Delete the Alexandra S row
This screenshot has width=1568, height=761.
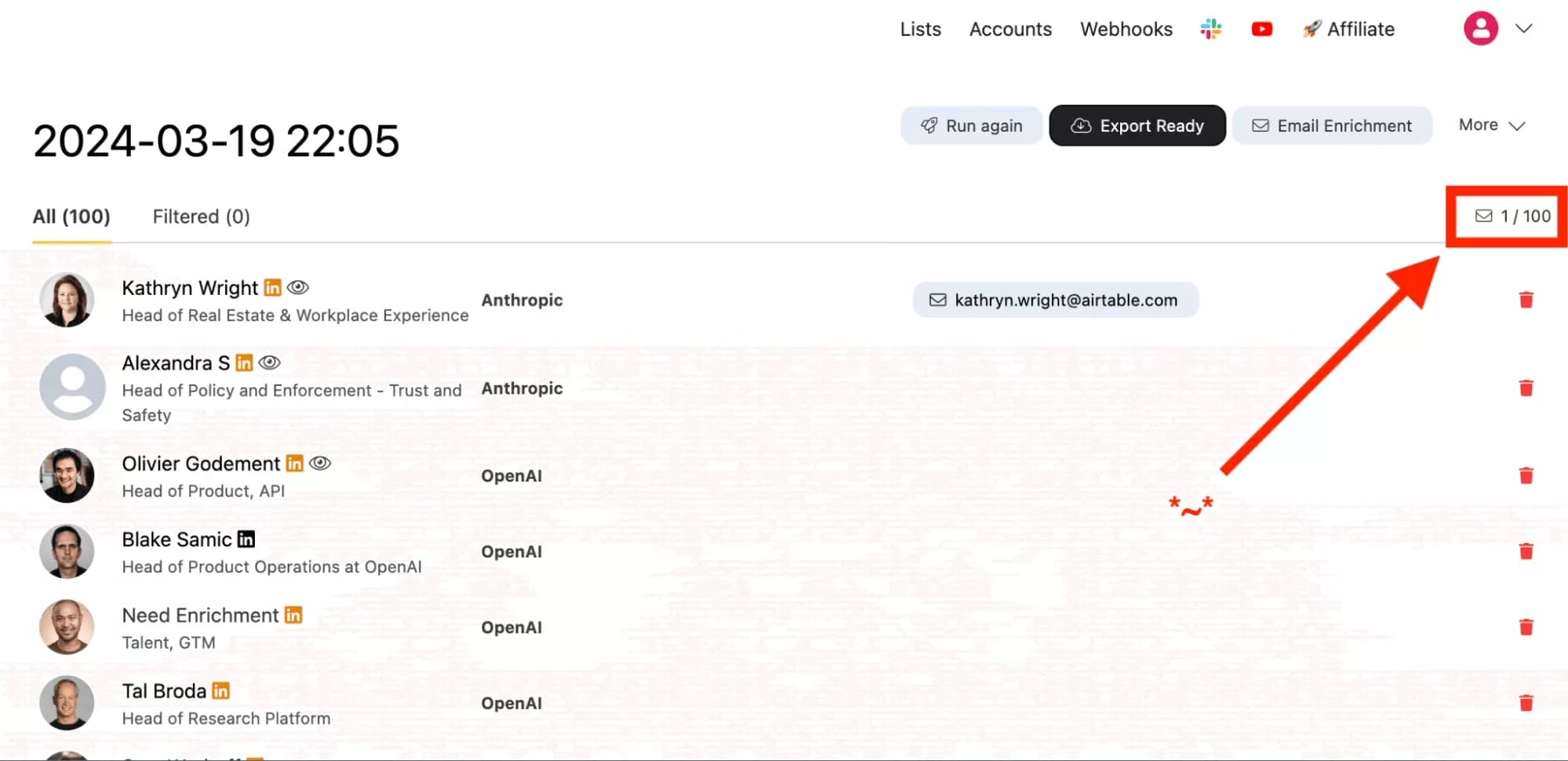1526,388
